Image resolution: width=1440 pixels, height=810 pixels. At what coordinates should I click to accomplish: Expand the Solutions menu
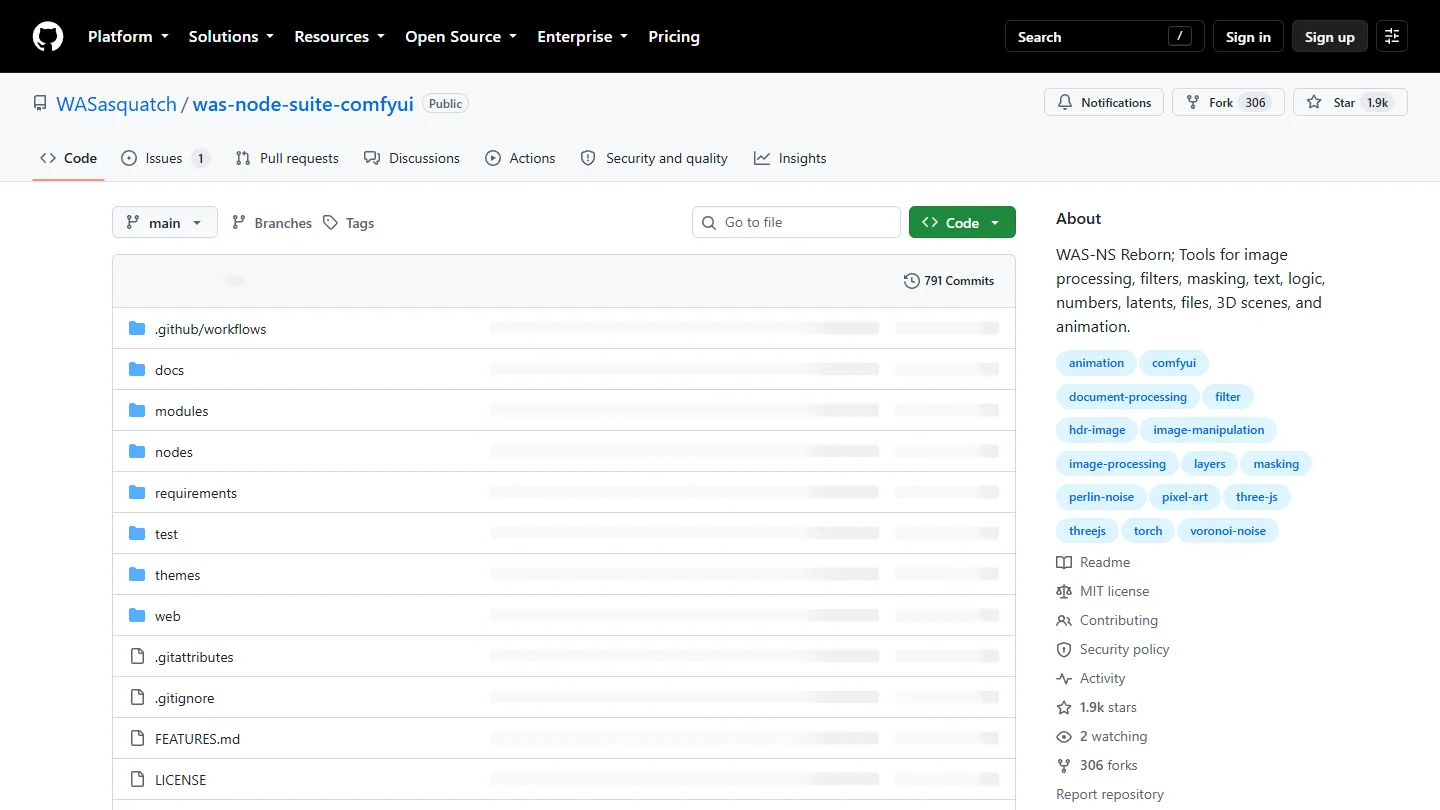tap(231, 37)
